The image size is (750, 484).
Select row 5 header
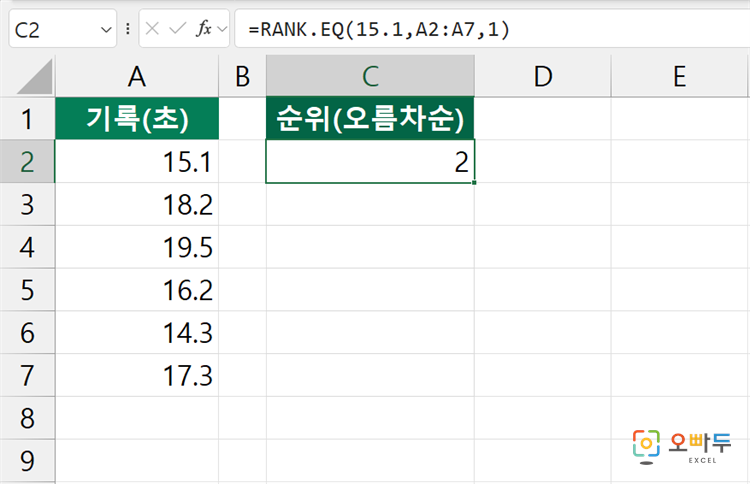click(x=27, y=290)
